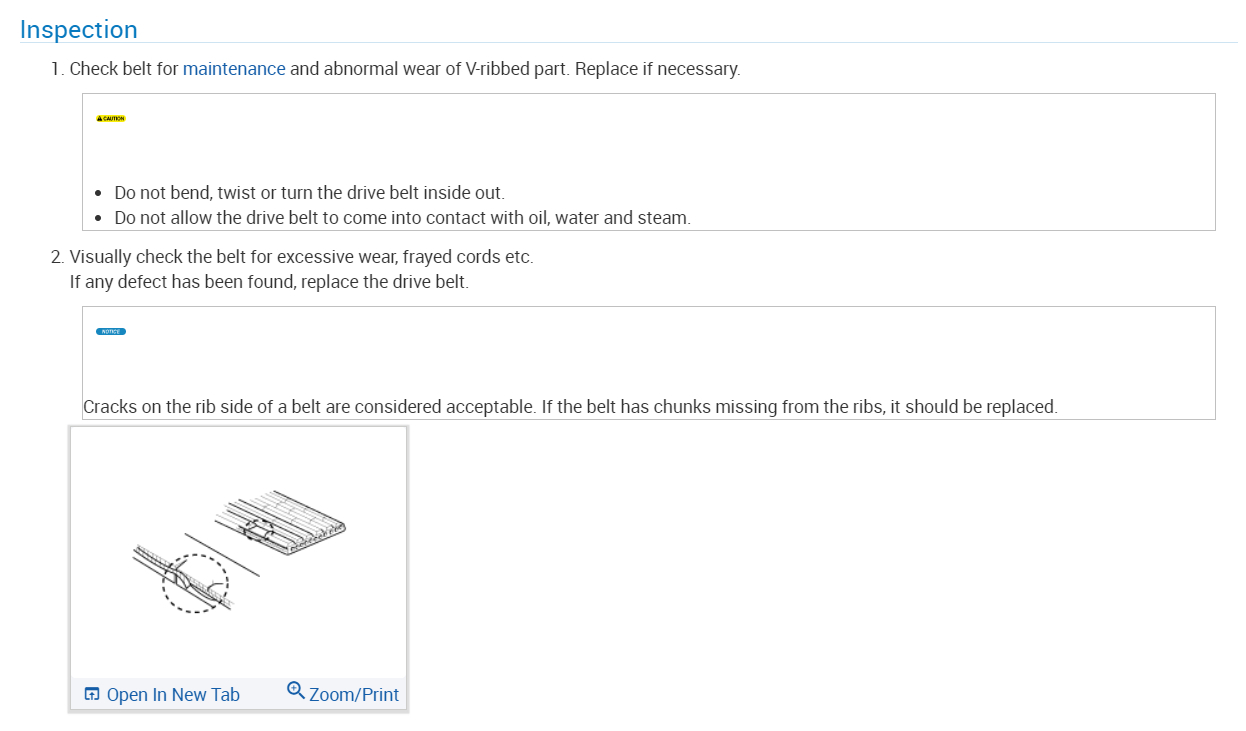
Task: Click the "Inspection" section heading
Action: click(79, 29)
